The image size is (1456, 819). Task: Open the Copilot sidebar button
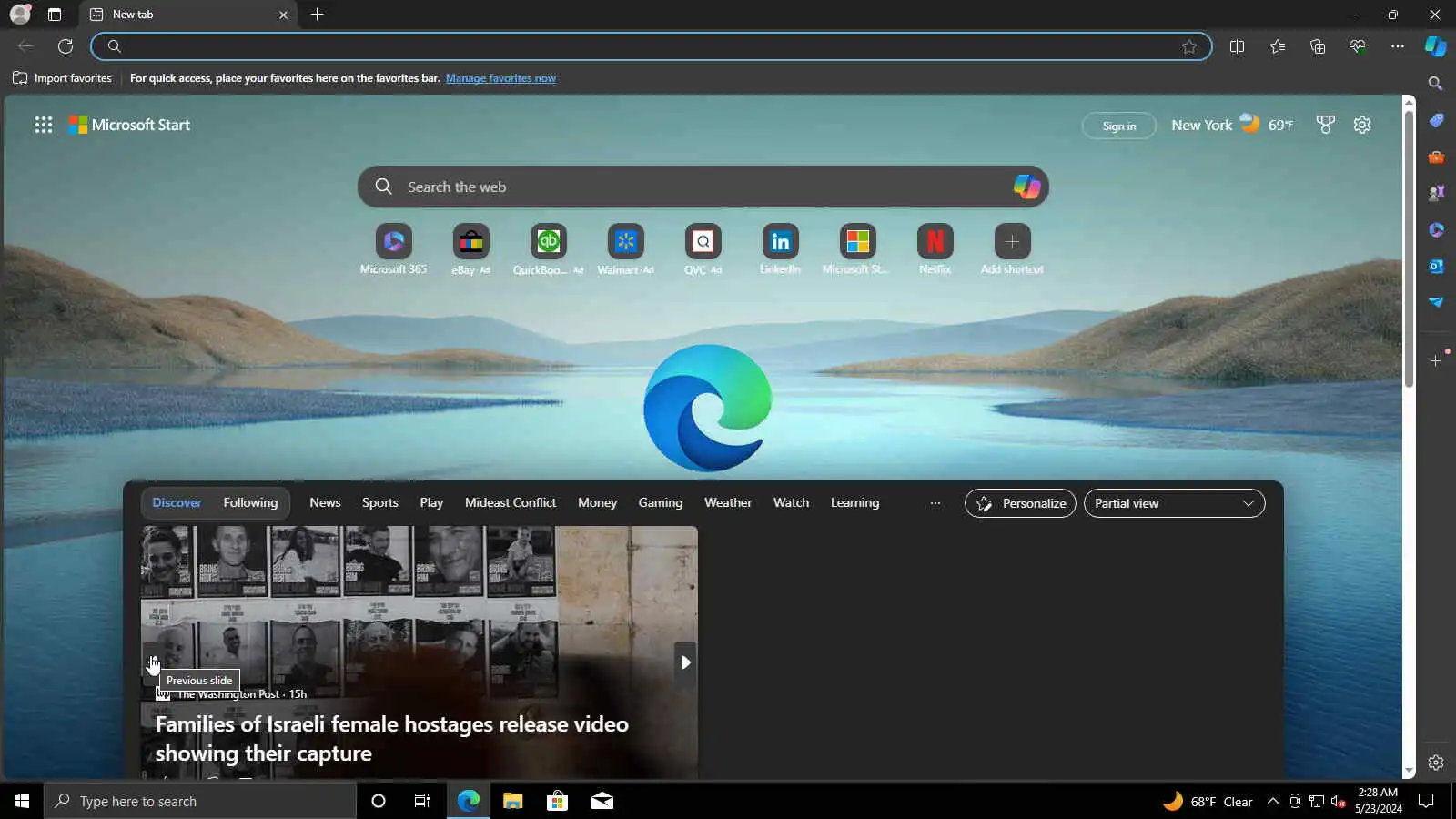(x=1435, y=46)
